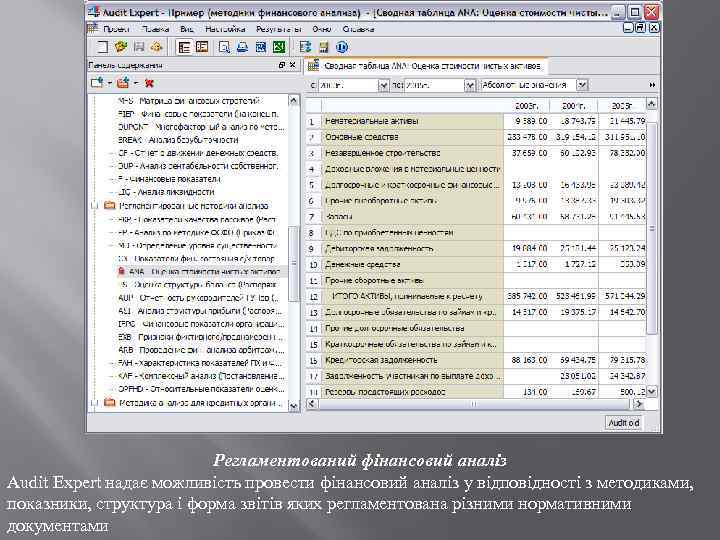Click the Нематериальные активы row label
The image size is (720, 540).
click(x=371, y=121)
